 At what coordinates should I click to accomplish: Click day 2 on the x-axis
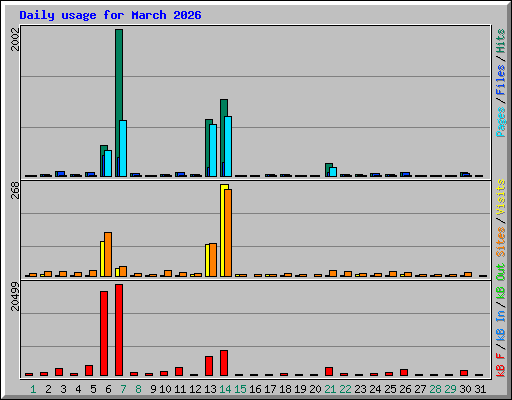[48, 389]
